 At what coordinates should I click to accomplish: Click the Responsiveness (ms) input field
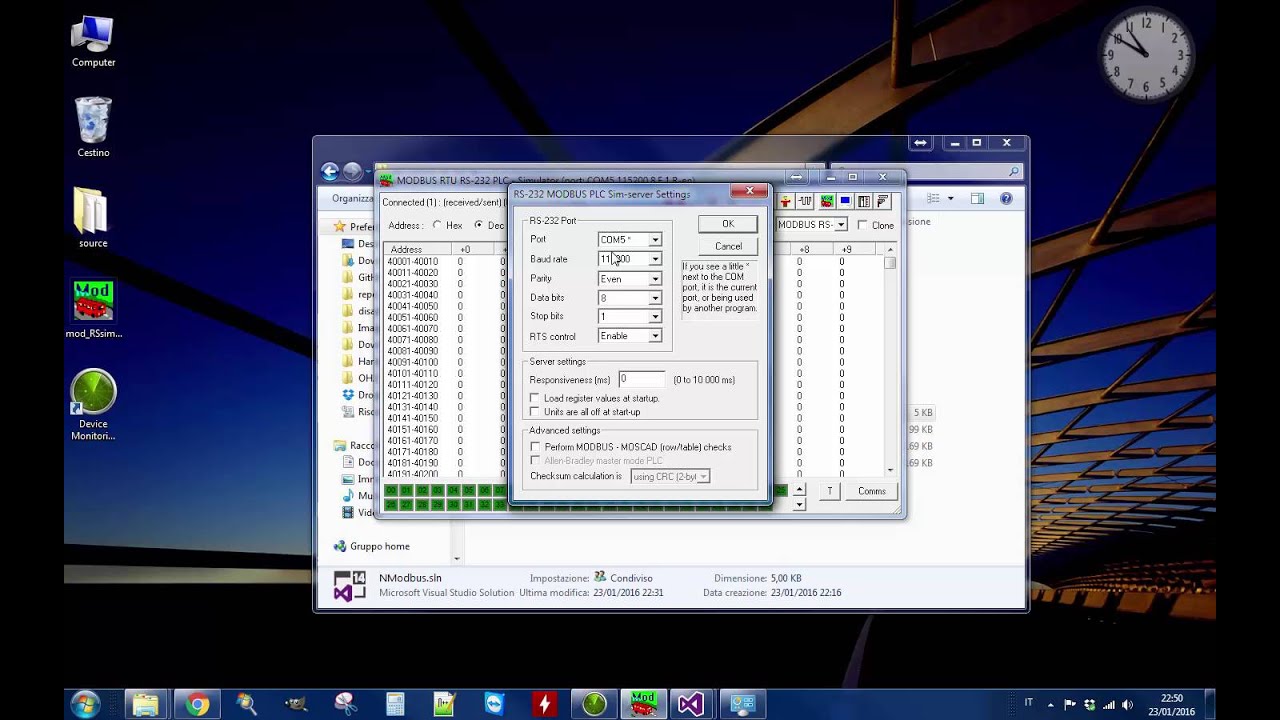(x=641, y=380)
